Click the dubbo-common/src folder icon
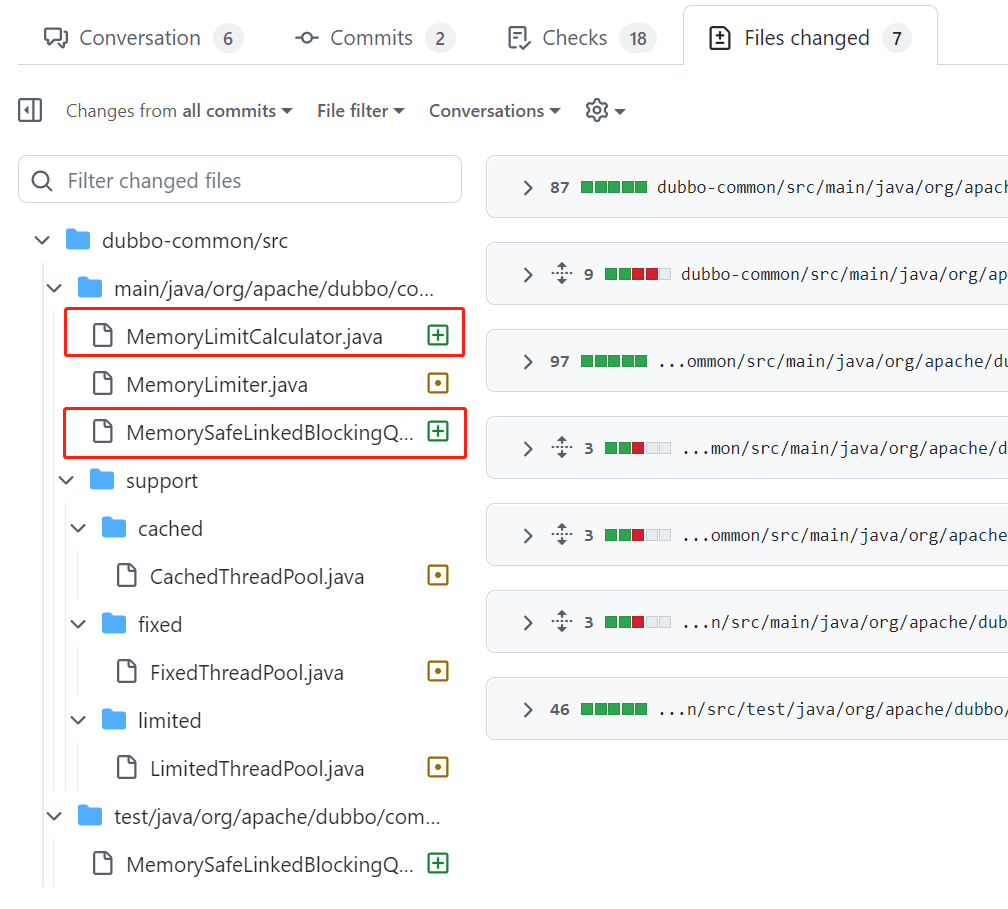 (x=78, y=240)
